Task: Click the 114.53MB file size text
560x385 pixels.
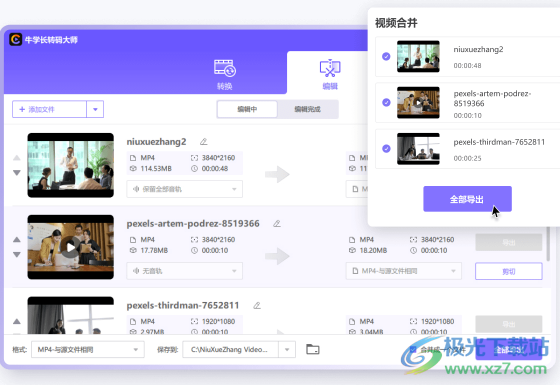Action: click(156, 169)
